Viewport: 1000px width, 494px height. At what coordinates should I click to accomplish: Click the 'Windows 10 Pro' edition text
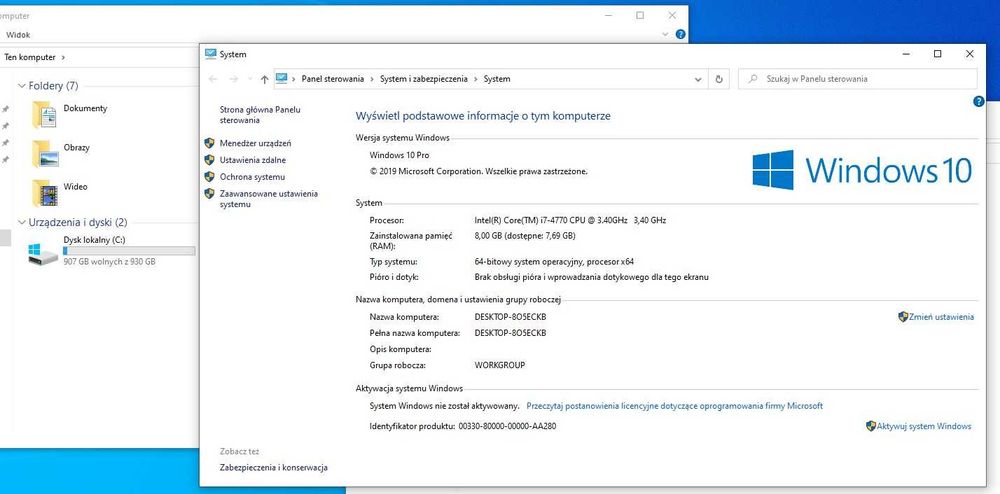(x=399, y=155)
